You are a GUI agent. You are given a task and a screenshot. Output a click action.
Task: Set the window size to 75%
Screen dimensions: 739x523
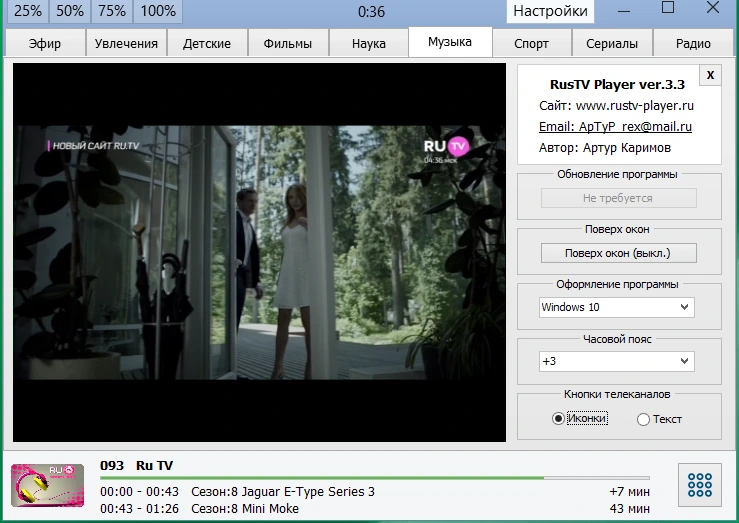[x=112, y=11]
